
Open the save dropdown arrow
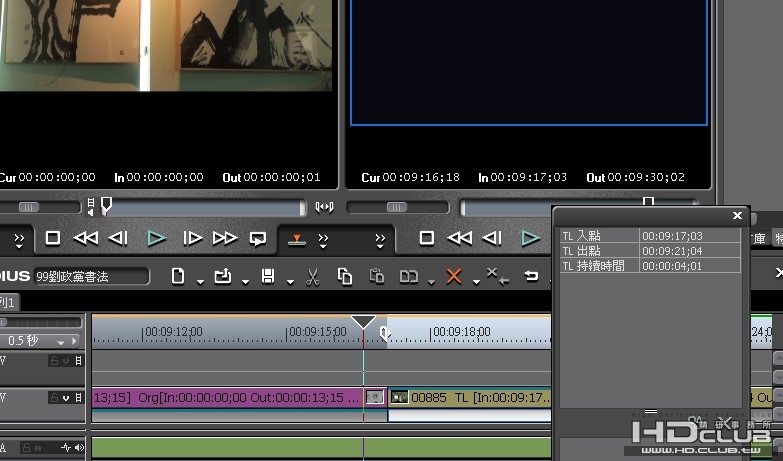(290, 282)
